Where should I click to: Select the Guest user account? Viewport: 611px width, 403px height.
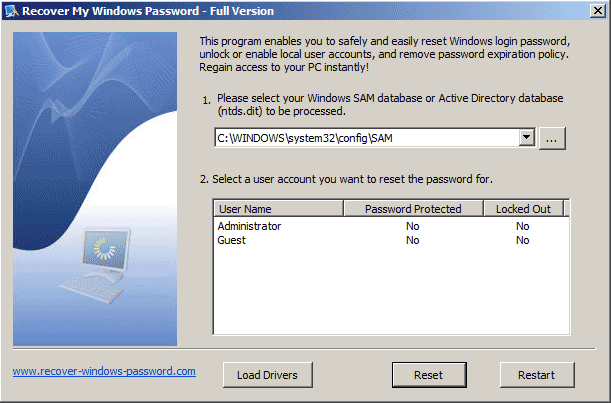(x=232, y=241)
